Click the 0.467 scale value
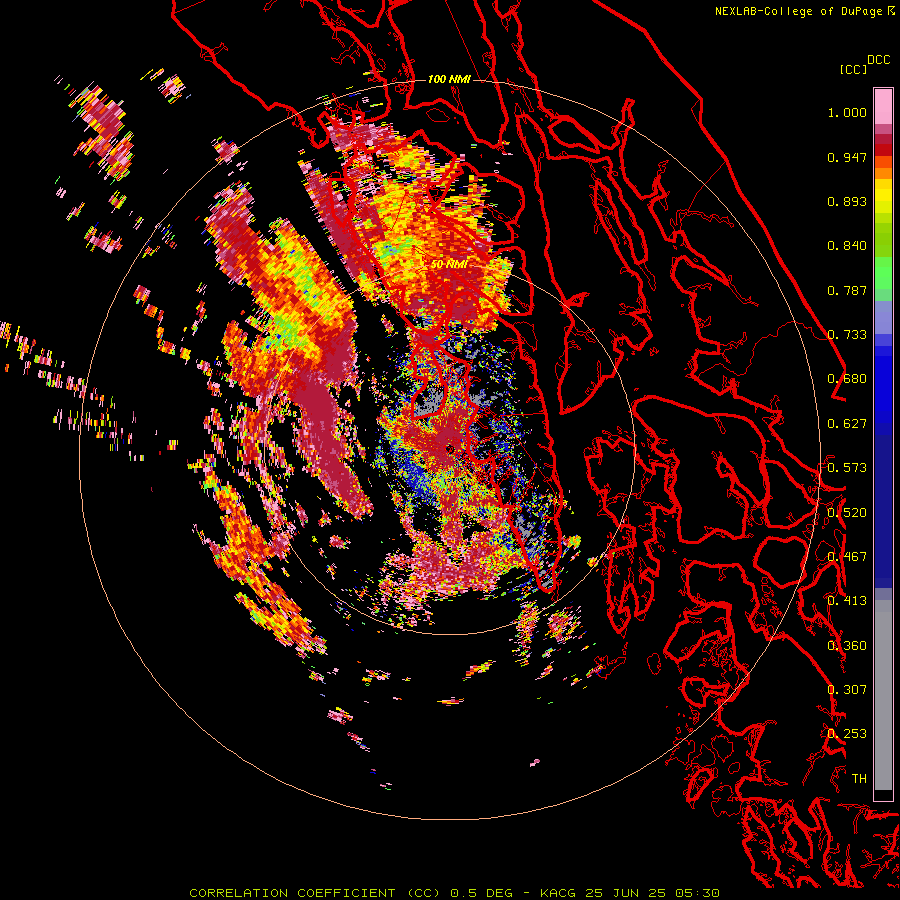Screen dimensions: 900x900 847,557
